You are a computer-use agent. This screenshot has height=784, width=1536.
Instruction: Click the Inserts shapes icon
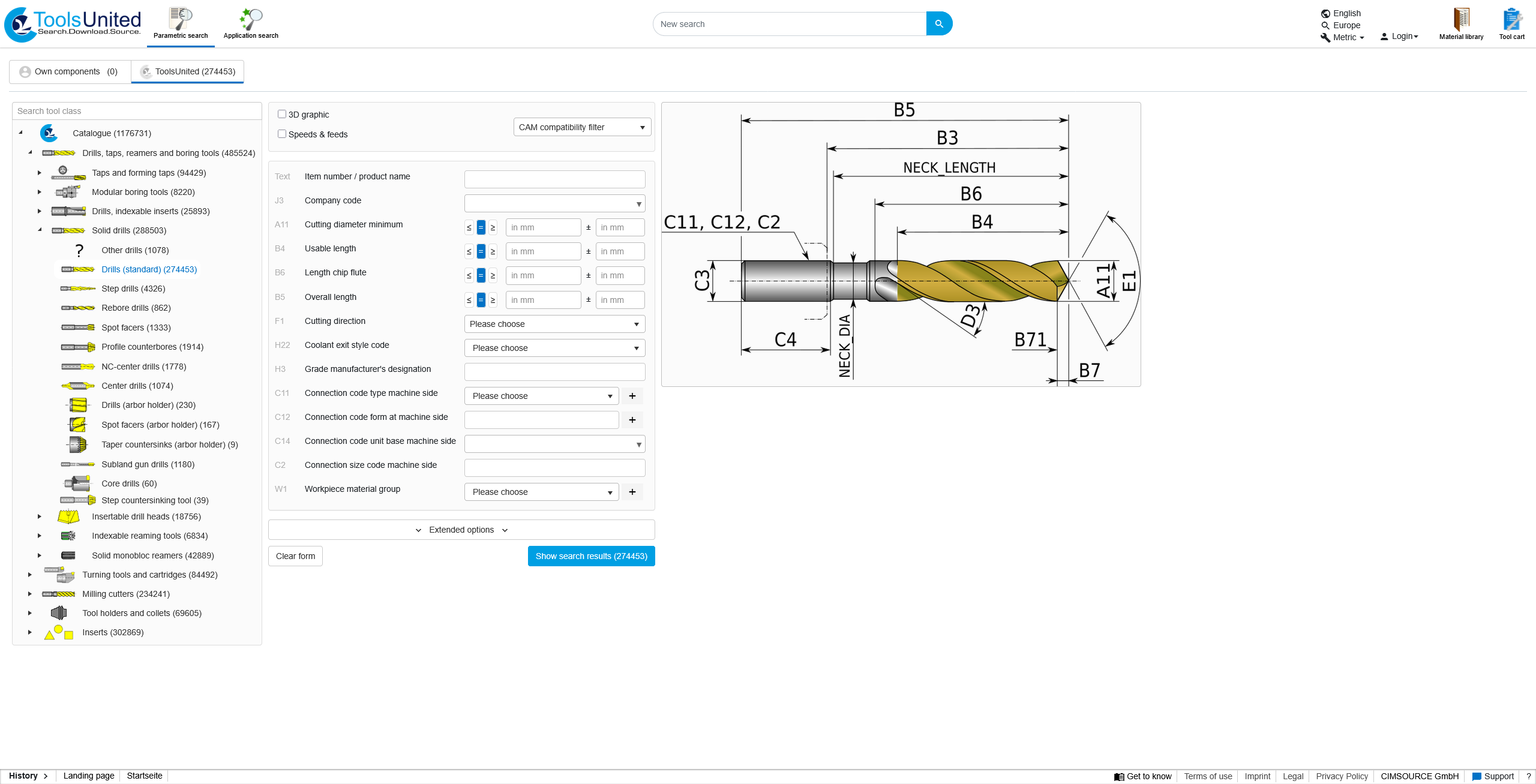pyautogui.click(x=58, y=632)
